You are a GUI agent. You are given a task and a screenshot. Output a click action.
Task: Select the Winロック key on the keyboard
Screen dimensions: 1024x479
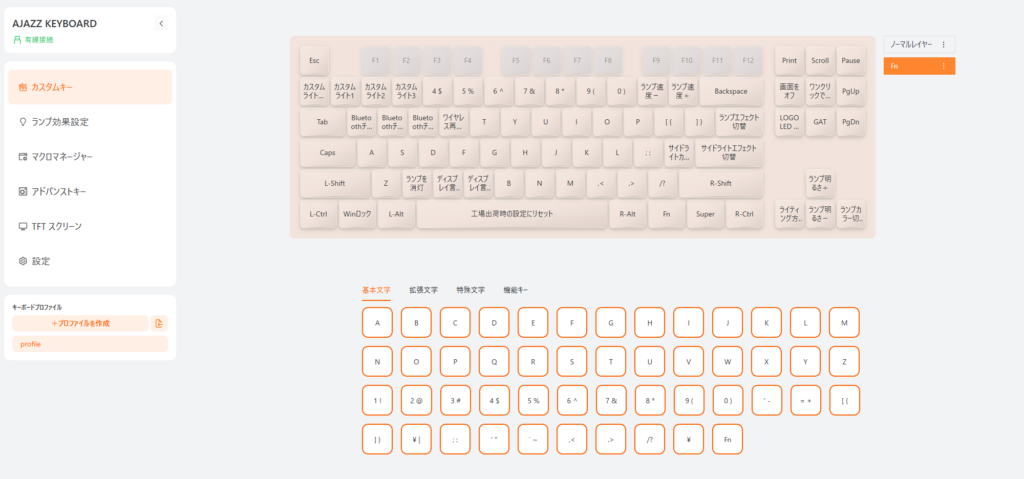pos(357,214)
